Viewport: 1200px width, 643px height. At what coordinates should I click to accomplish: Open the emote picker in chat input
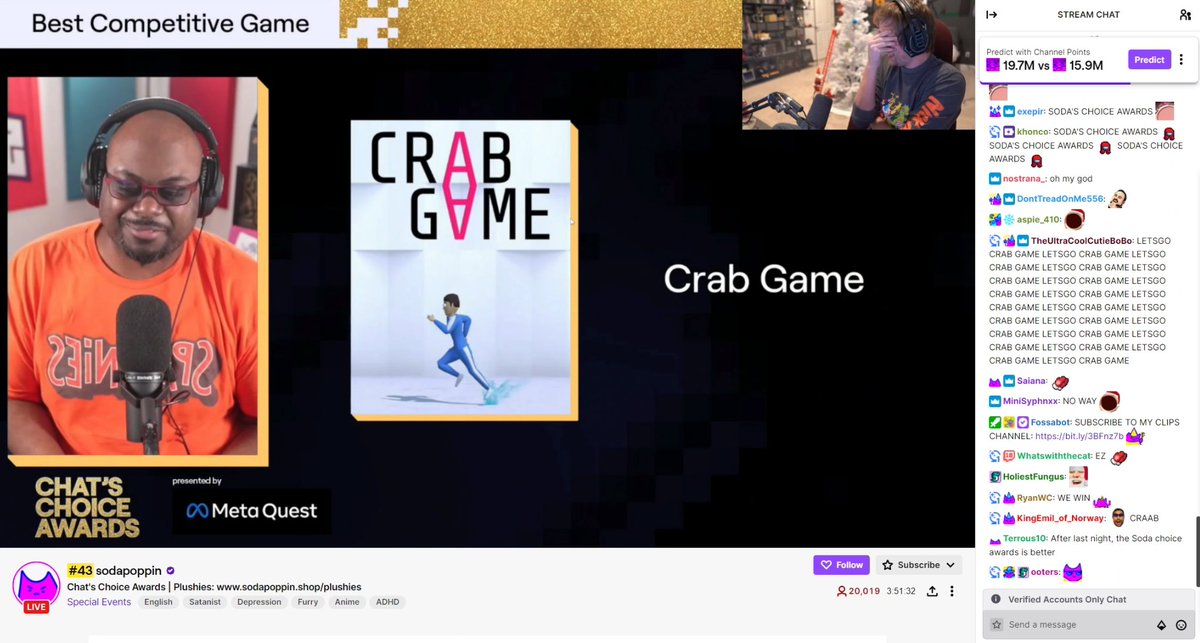[x=1181, y=625]
